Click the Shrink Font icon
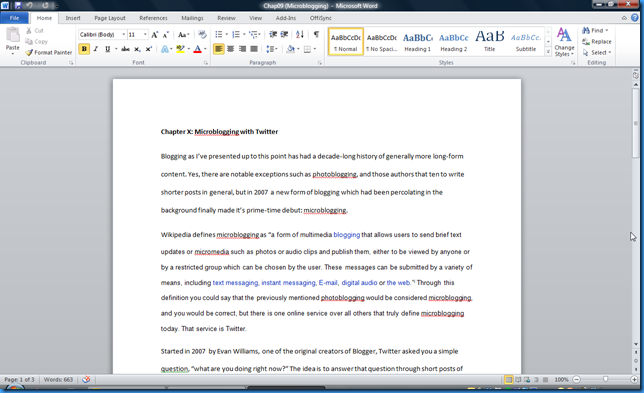Screen dimensions: 644x393 click(x=166, y=35)
